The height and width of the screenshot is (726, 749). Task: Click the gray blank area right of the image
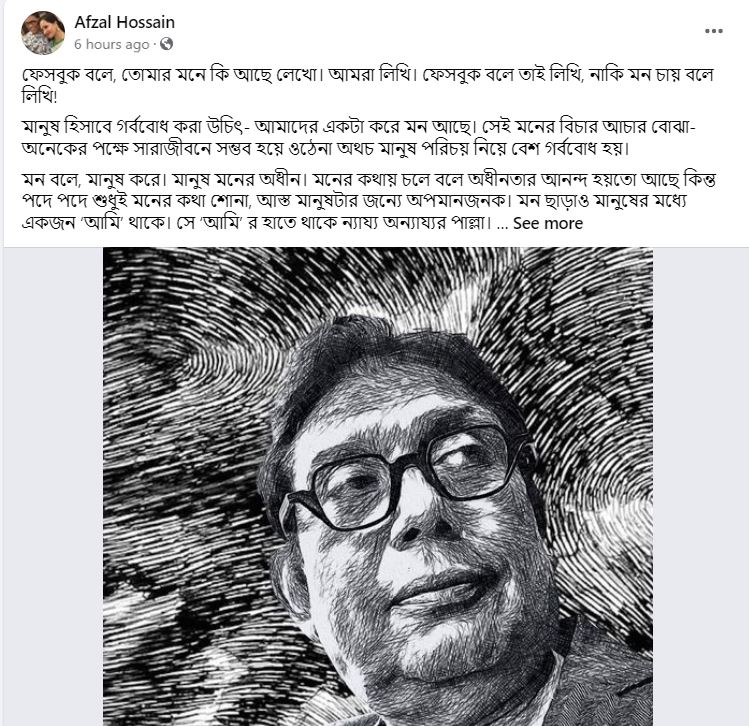point(701,486)
